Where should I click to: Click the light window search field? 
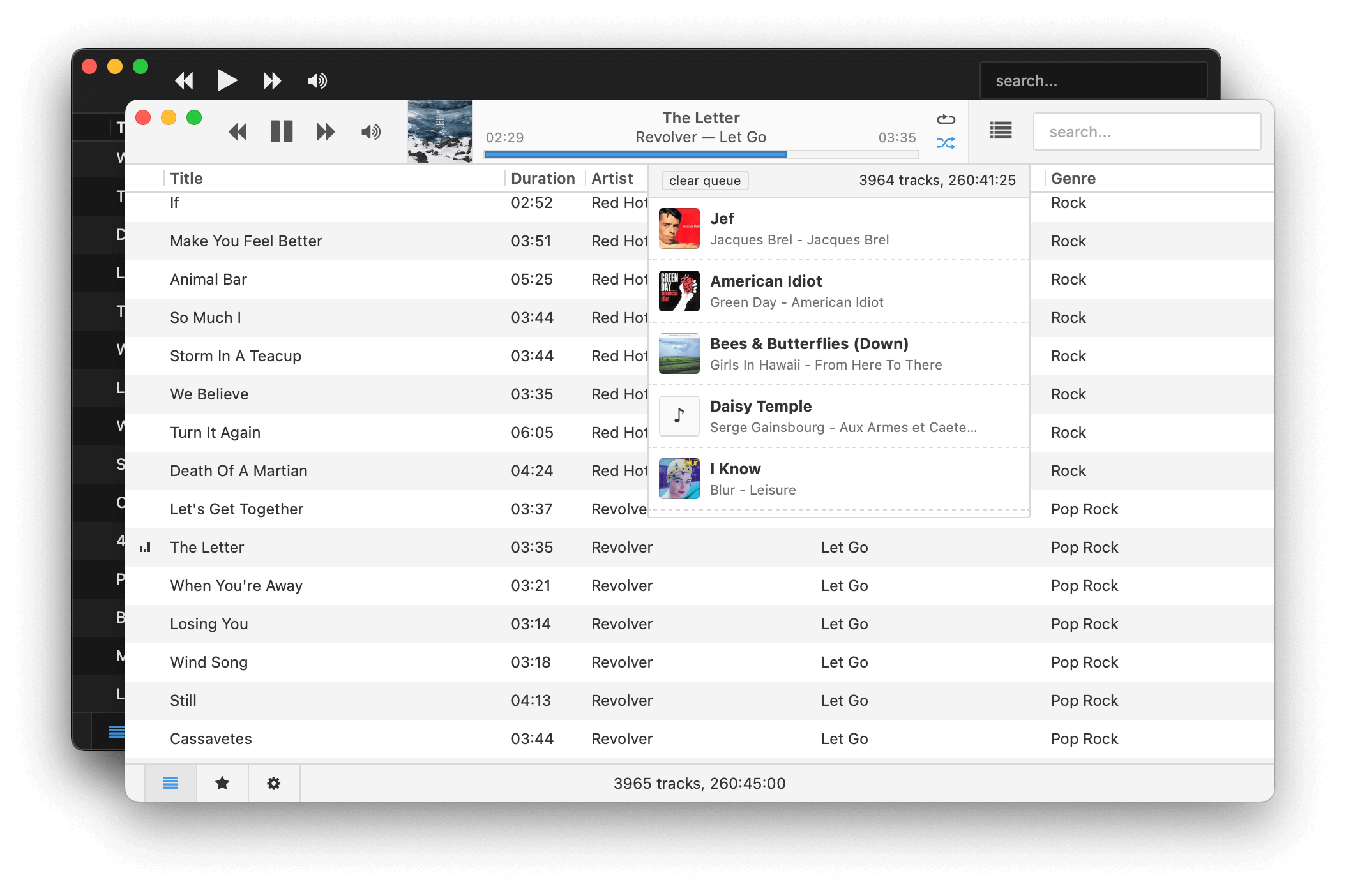pyautogui.click(x=1147, y=132)
